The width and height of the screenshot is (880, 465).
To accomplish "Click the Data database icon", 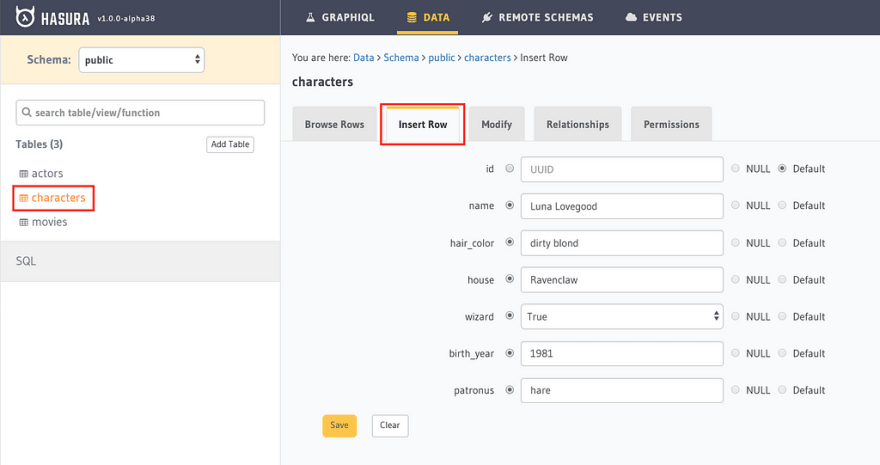I will [412, 17].
